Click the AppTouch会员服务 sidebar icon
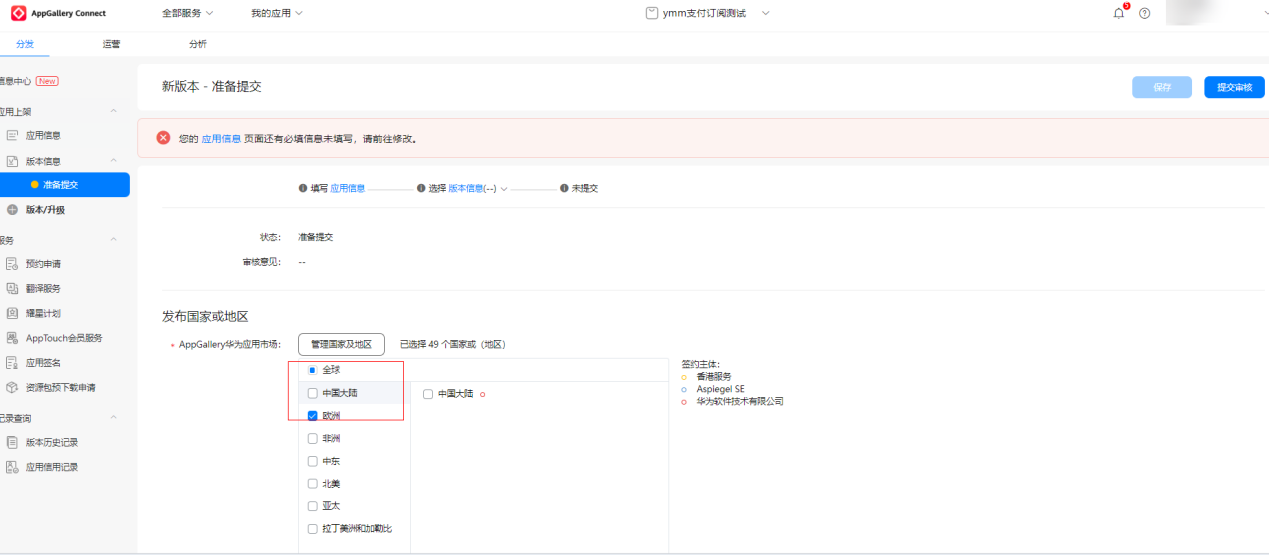The height and width of the screenshot is (555, 1269). coord(13,338)
